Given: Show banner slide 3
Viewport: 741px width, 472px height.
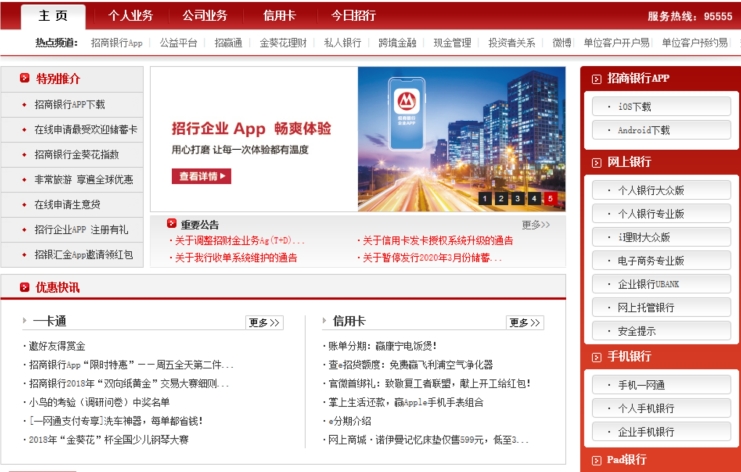Looking at the screenshot, I should coord(517,198).
